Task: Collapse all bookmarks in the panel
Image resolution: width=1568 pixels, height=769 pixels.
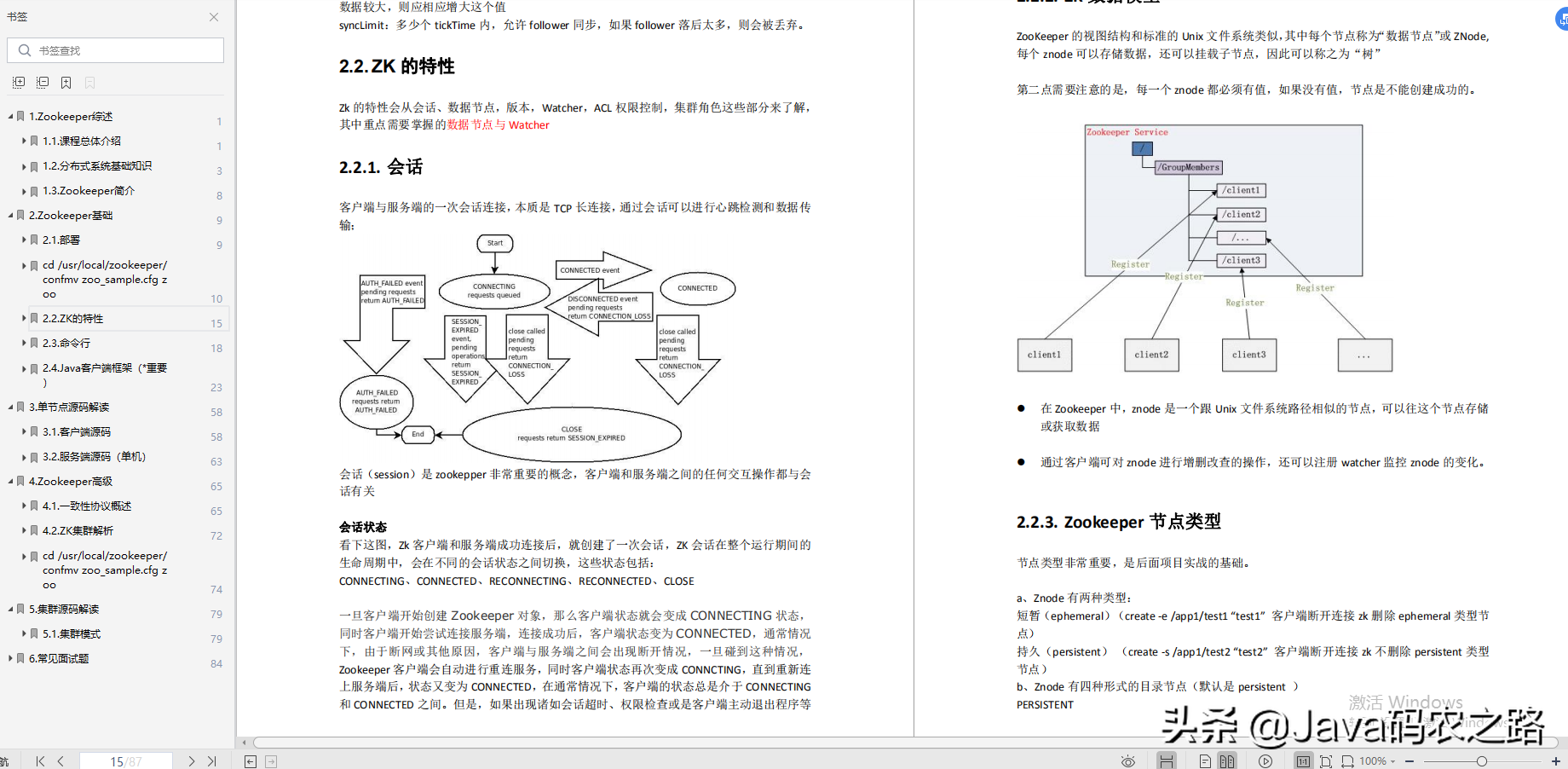Action: coord(43,83)
